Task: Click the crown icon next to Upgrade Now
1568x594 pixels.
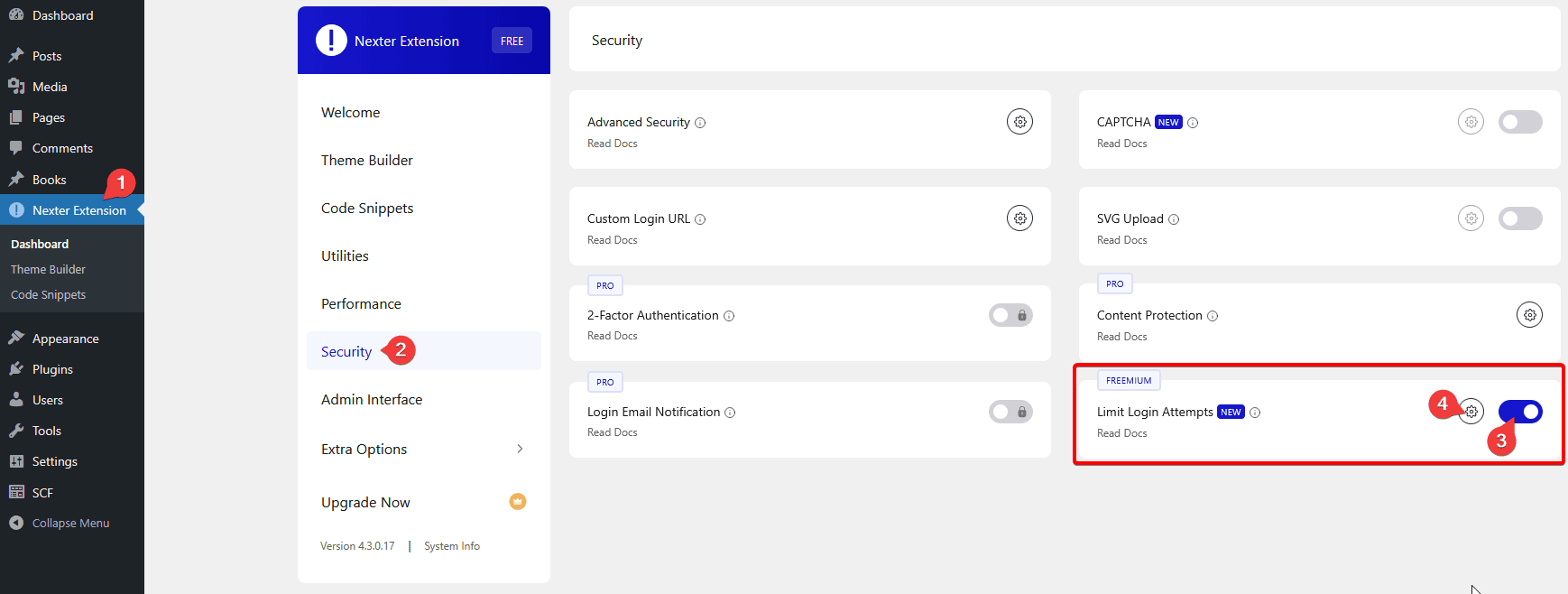Action: coord(518,502)
